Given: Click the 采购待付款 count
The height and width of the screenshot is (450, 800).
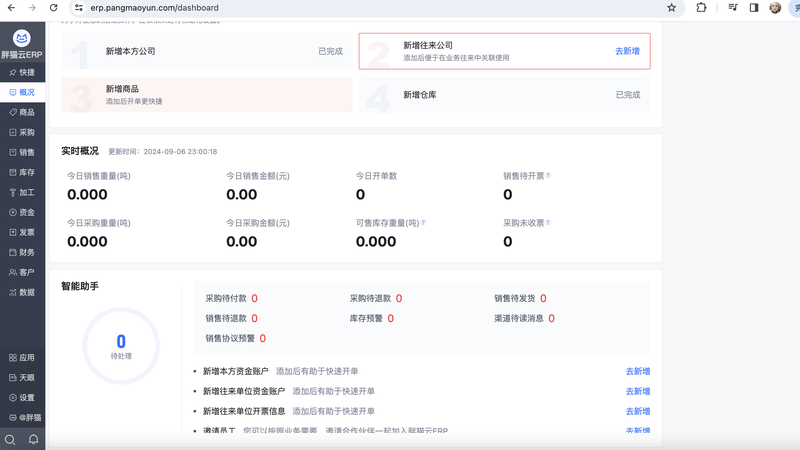Looking at the screenshot, I should point(255,298).
